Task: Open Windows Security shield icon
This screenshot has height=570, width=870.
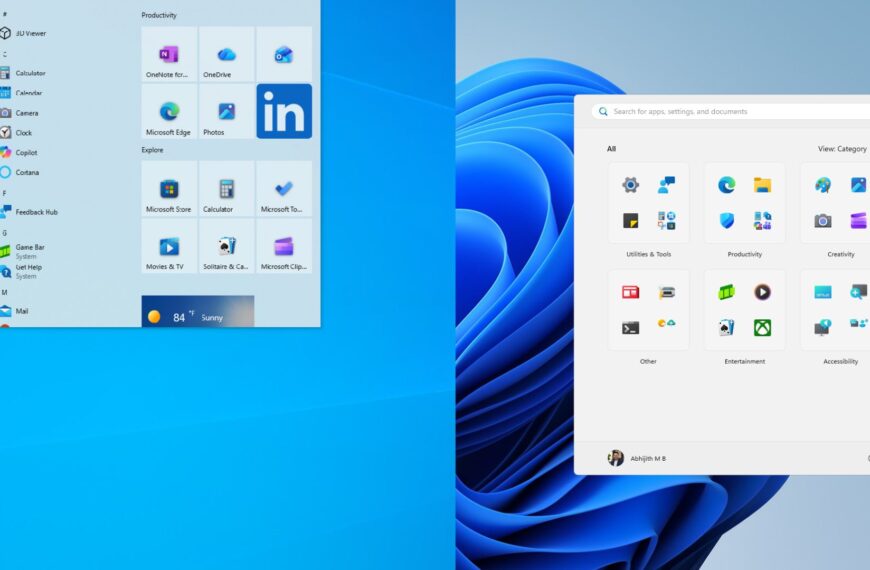Action: [x=726, y=221]
